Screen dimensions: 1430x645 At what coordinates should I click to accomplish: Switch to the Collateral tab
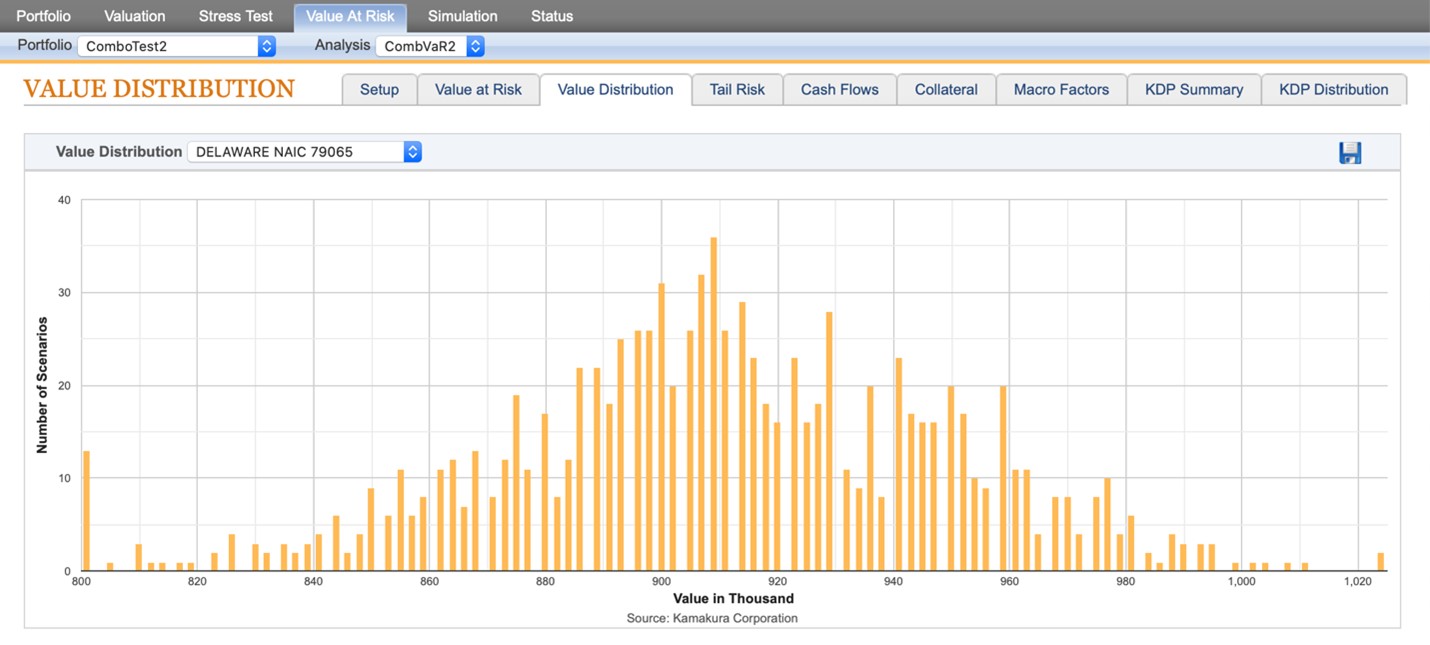click(x=946, y=89)
